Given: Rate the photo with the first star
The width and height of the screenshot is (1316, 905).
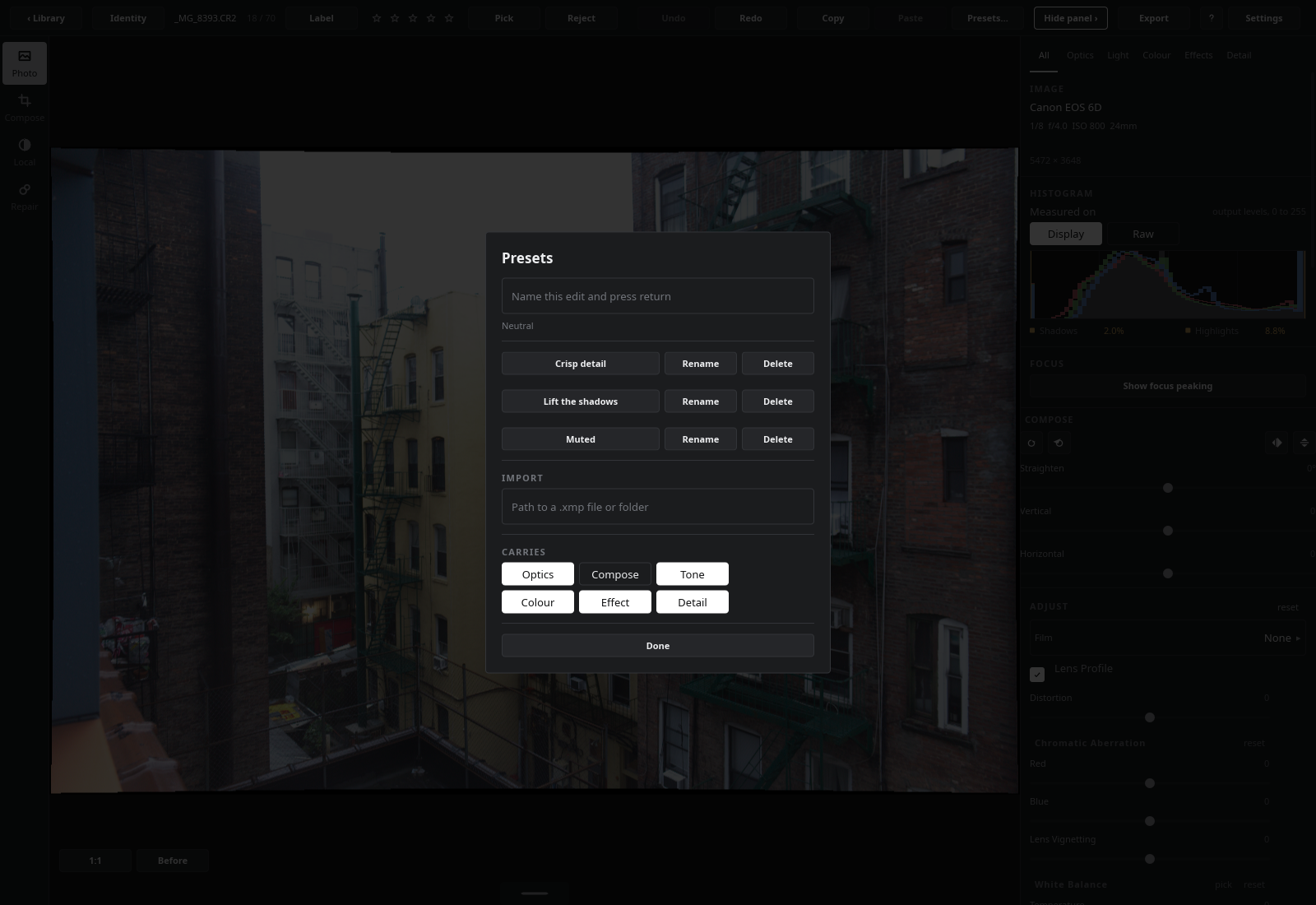Looking at the screenshot, I should (x=377, y=18).
